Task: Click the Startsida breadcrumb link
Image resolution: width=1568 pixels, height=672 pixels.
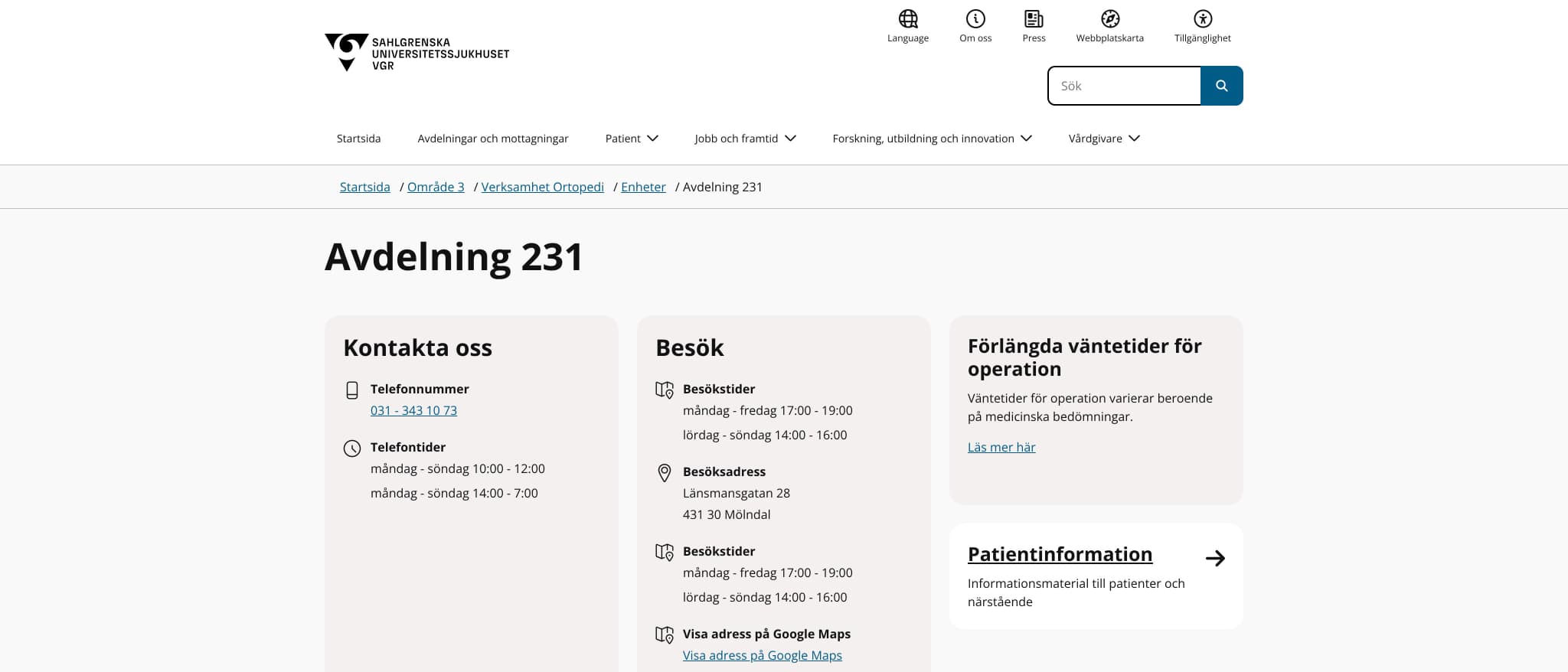Action: [x=365, y=187]
